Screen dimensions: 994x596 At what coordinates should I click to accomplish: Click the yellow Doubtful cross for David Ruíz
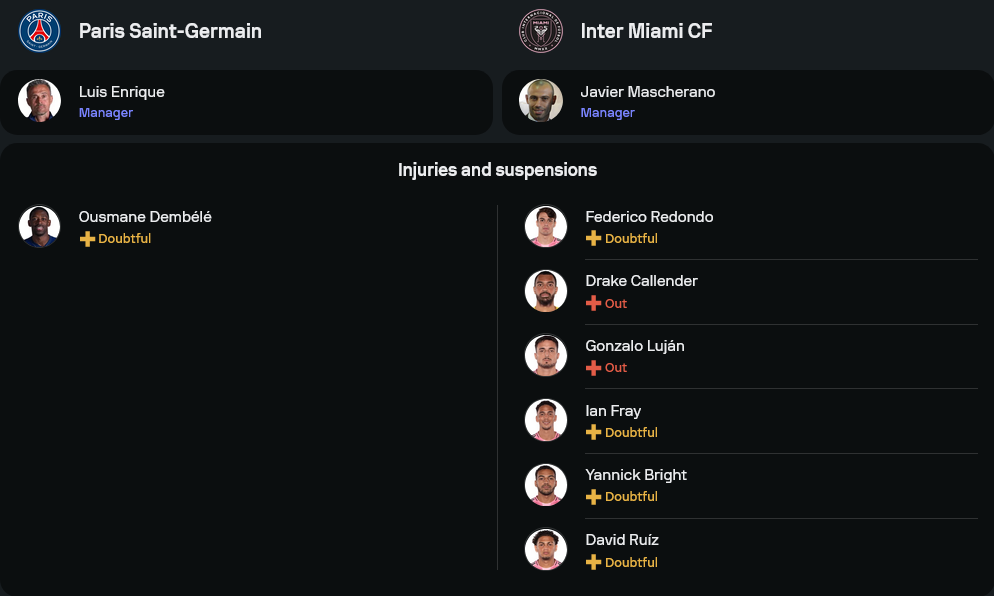pos(593,562)
